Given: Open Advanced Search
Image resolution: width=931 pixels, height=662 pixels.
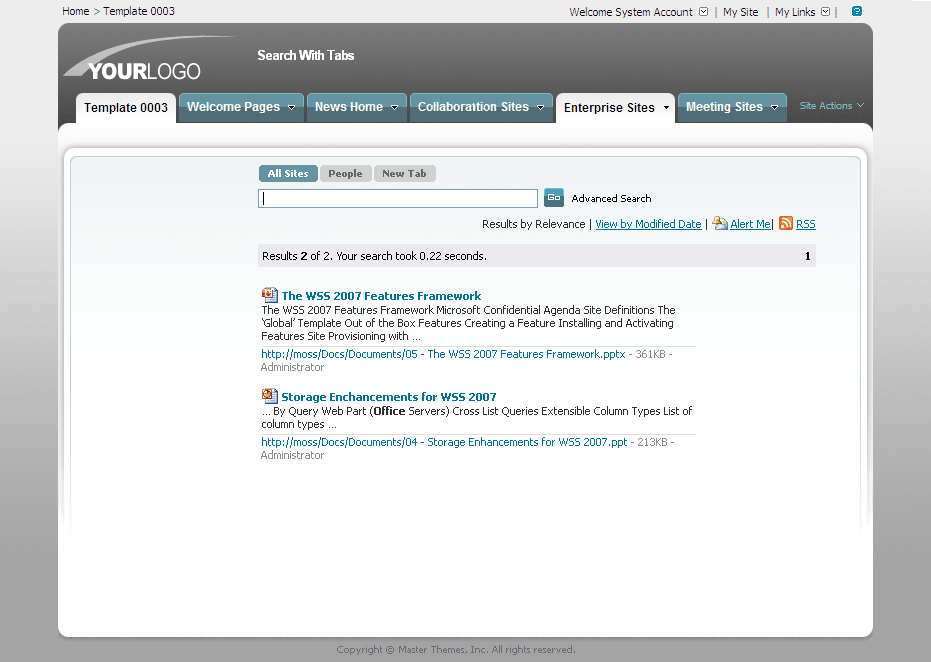Looking at the screenshot, I should tap(610, 198).
